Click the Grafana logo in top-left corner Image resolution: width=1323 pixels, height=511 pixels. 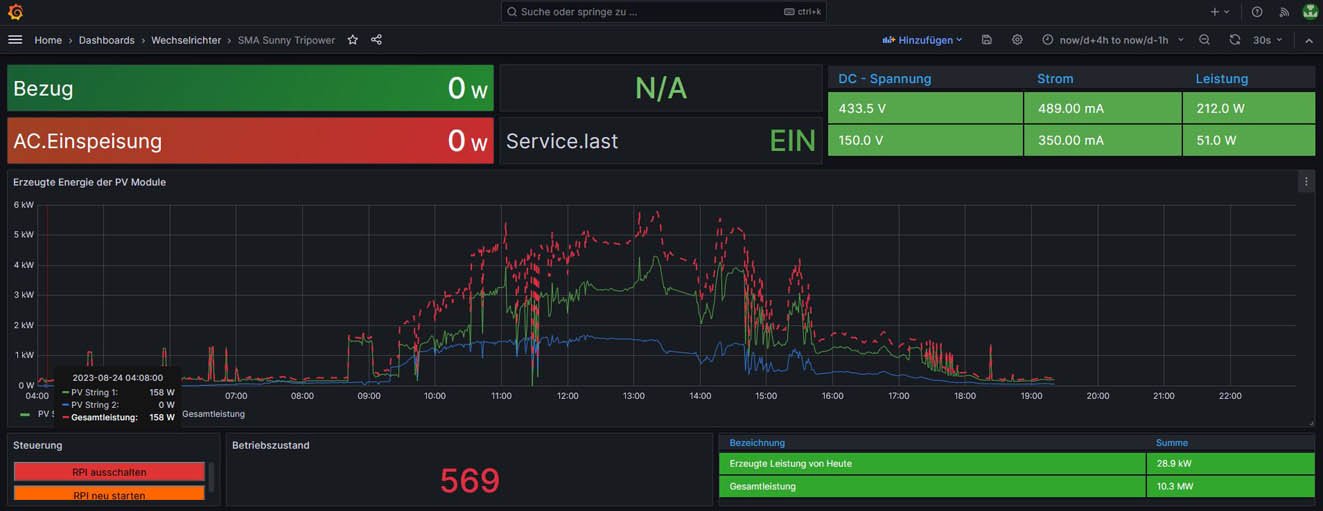pos(15,12)
